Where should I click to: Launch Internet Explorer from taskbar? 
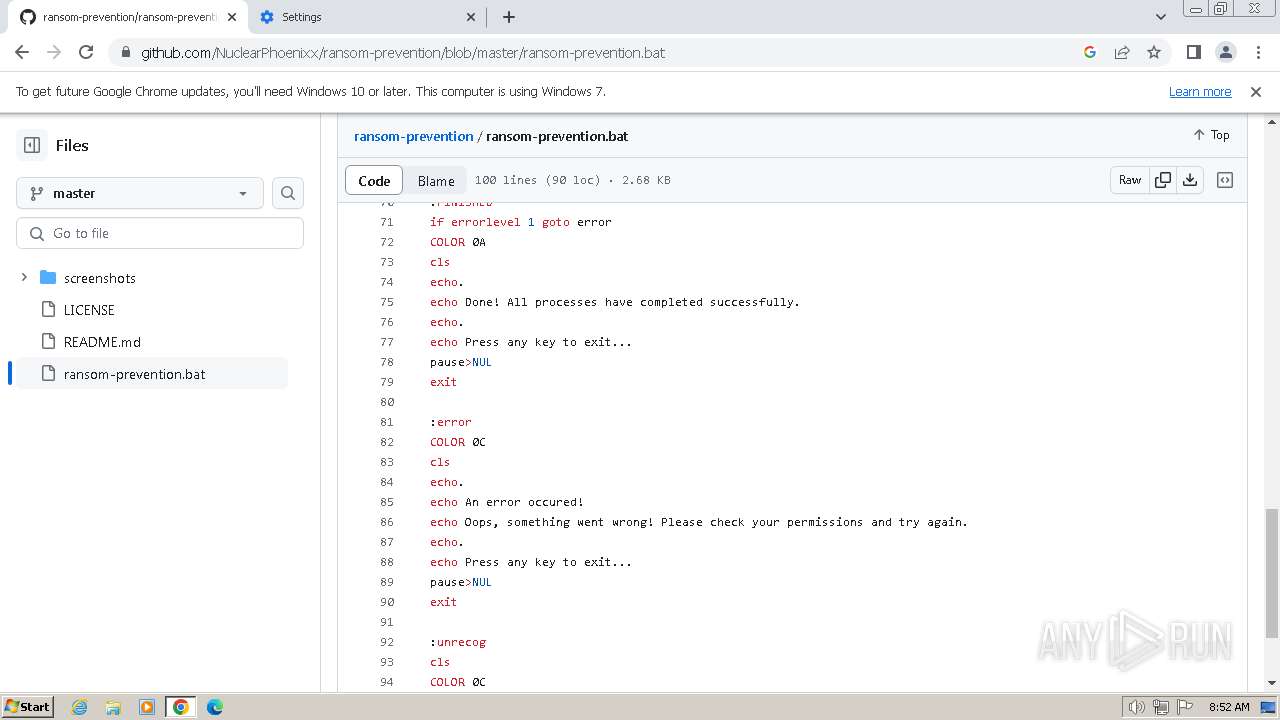click(x=79, y=707)
